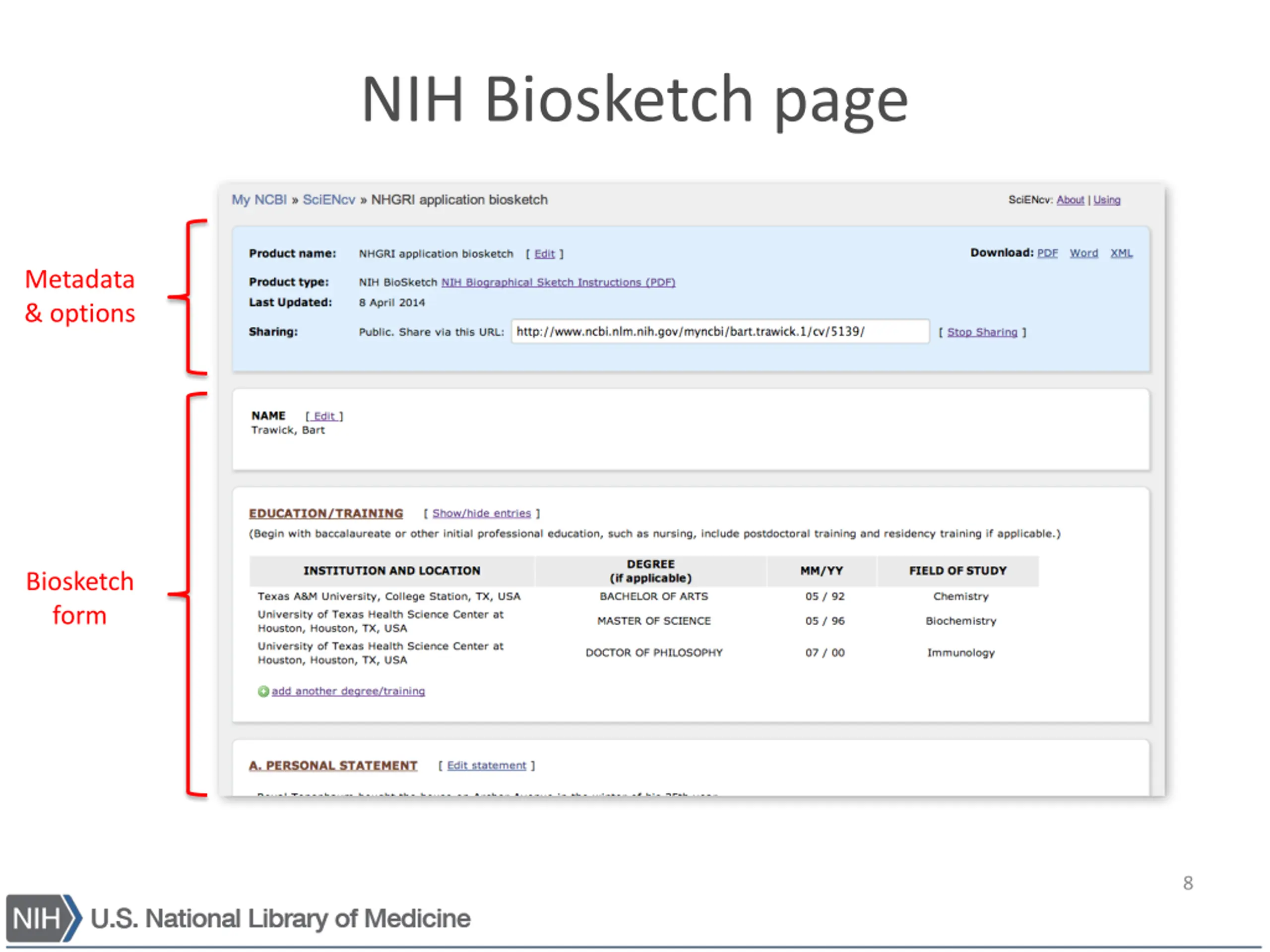The height and width of the screenshot is (952, 1270).
Task: Click the 07 / 00 date cell
Action: [825, 653]
